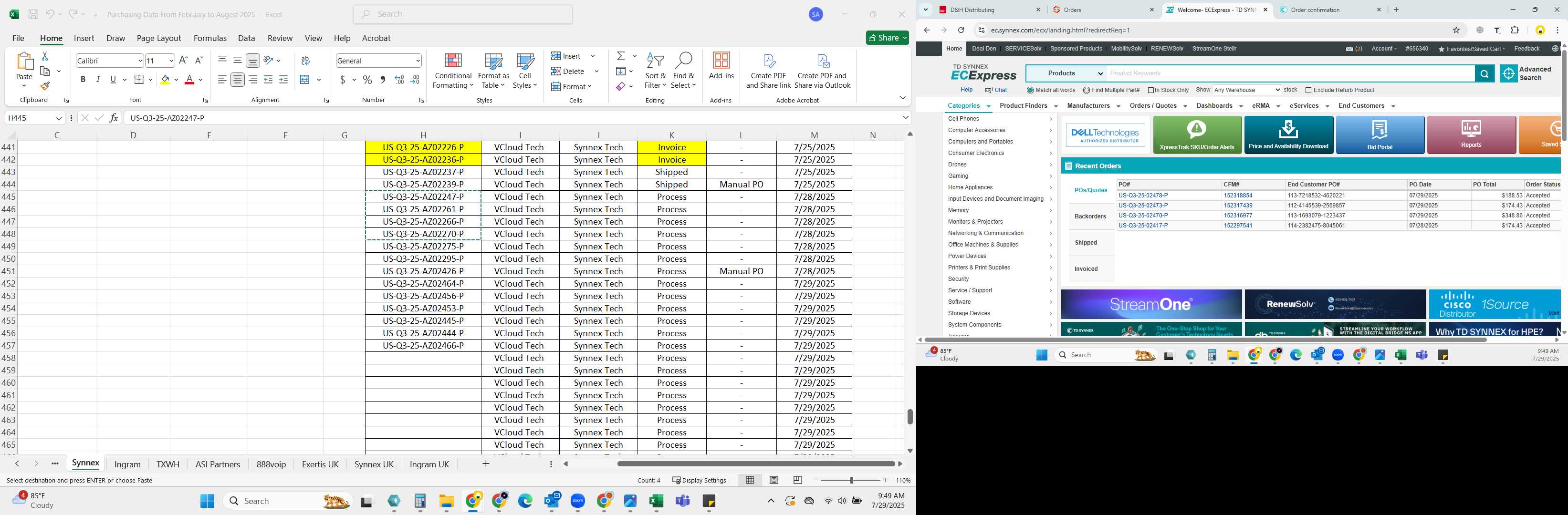Switch to Page Break Preview view
Image resolution: width=1568 pixels, height=515 pixels.
798,480
